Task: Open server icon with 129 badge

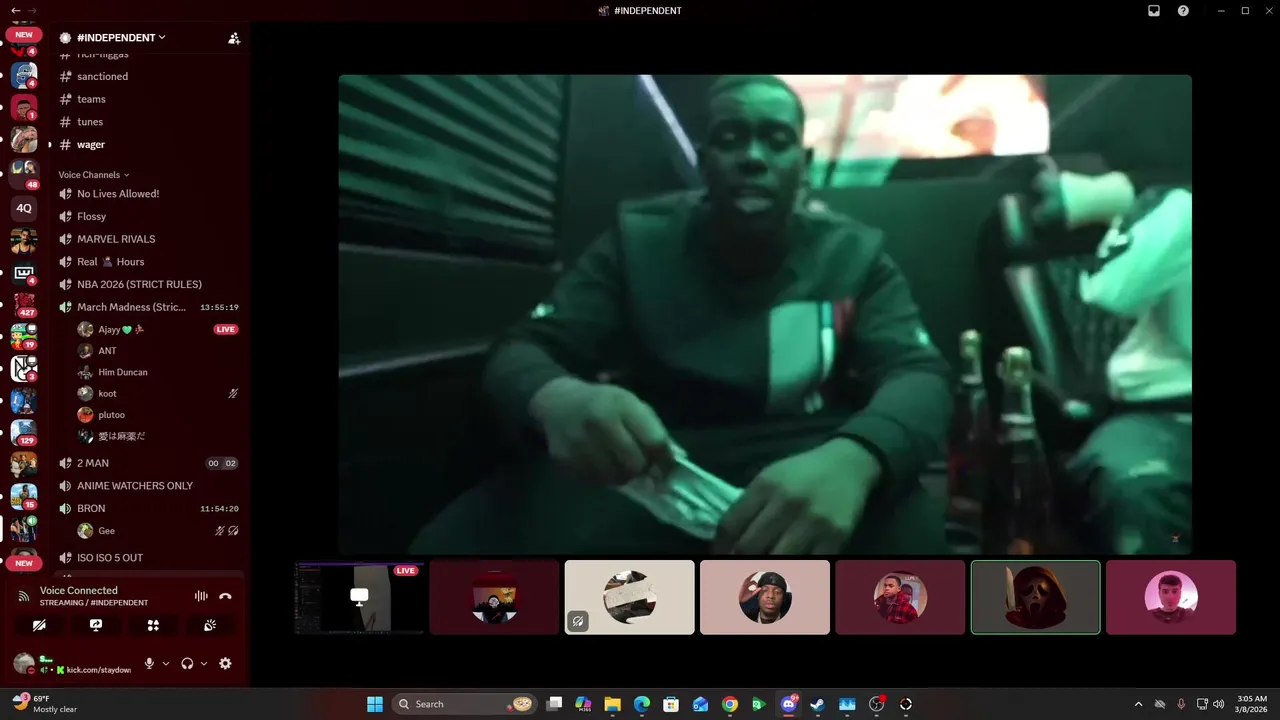Action: click(24, 432)
